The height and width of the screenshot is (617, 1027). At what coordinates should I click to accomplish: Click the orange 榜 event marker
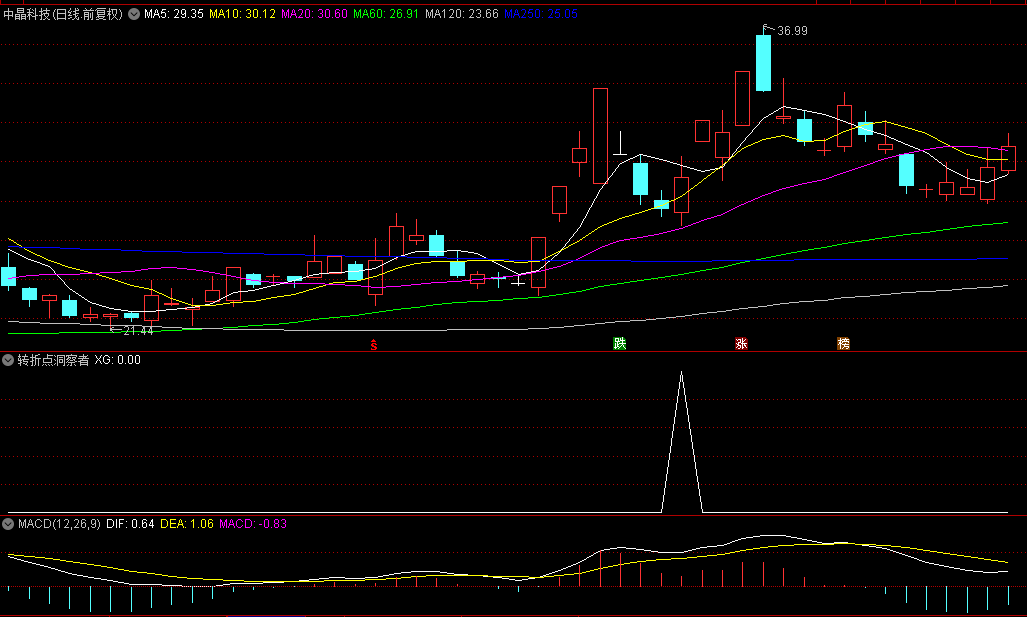pyautogui.click(x=843, y=344)
